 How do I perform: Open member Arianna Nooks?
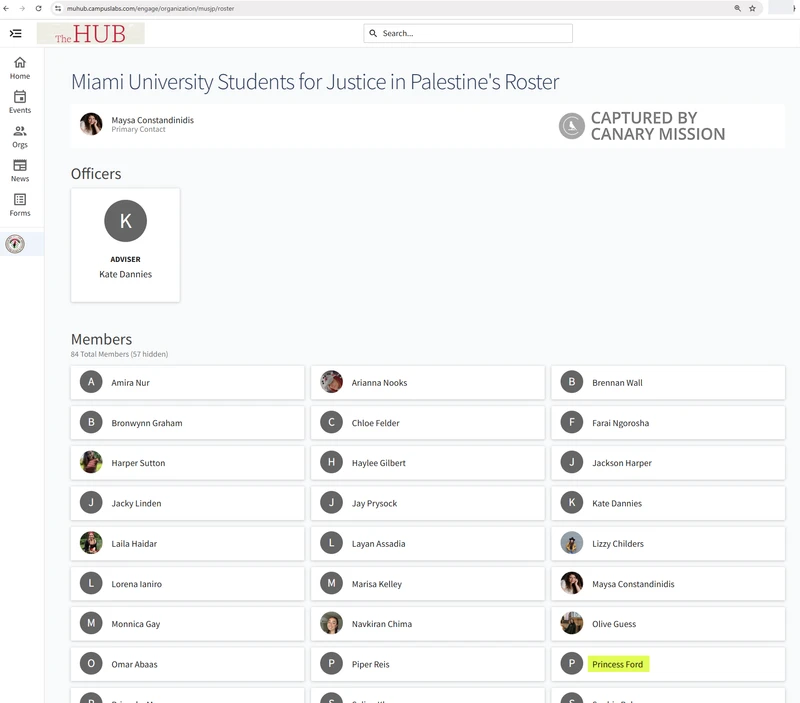428,383
